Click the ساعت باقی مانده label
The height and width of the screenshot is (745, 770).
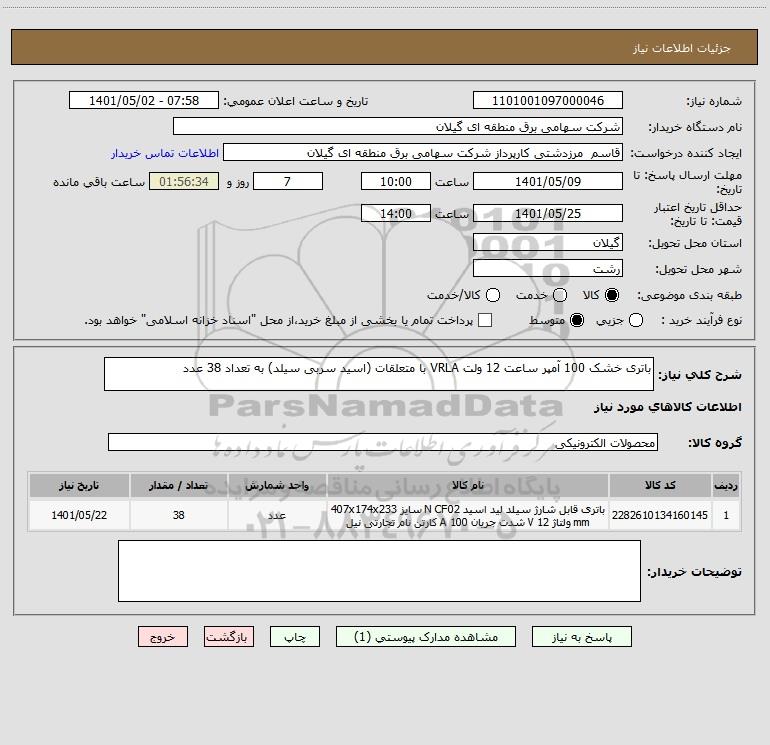(99, 182)
